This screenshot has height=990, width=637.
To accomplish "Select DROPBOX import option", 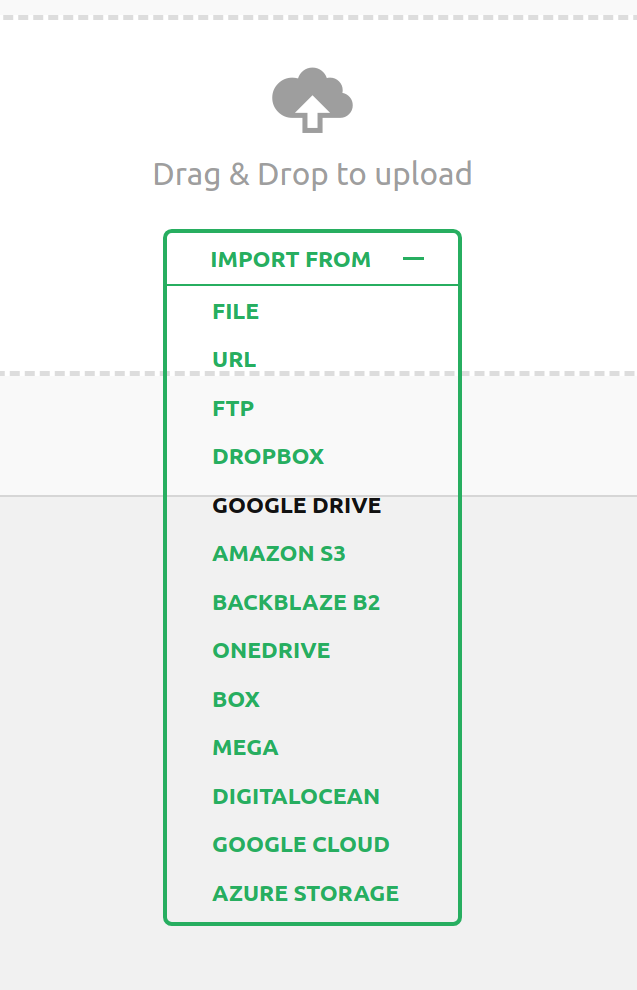I will (268, 457).
